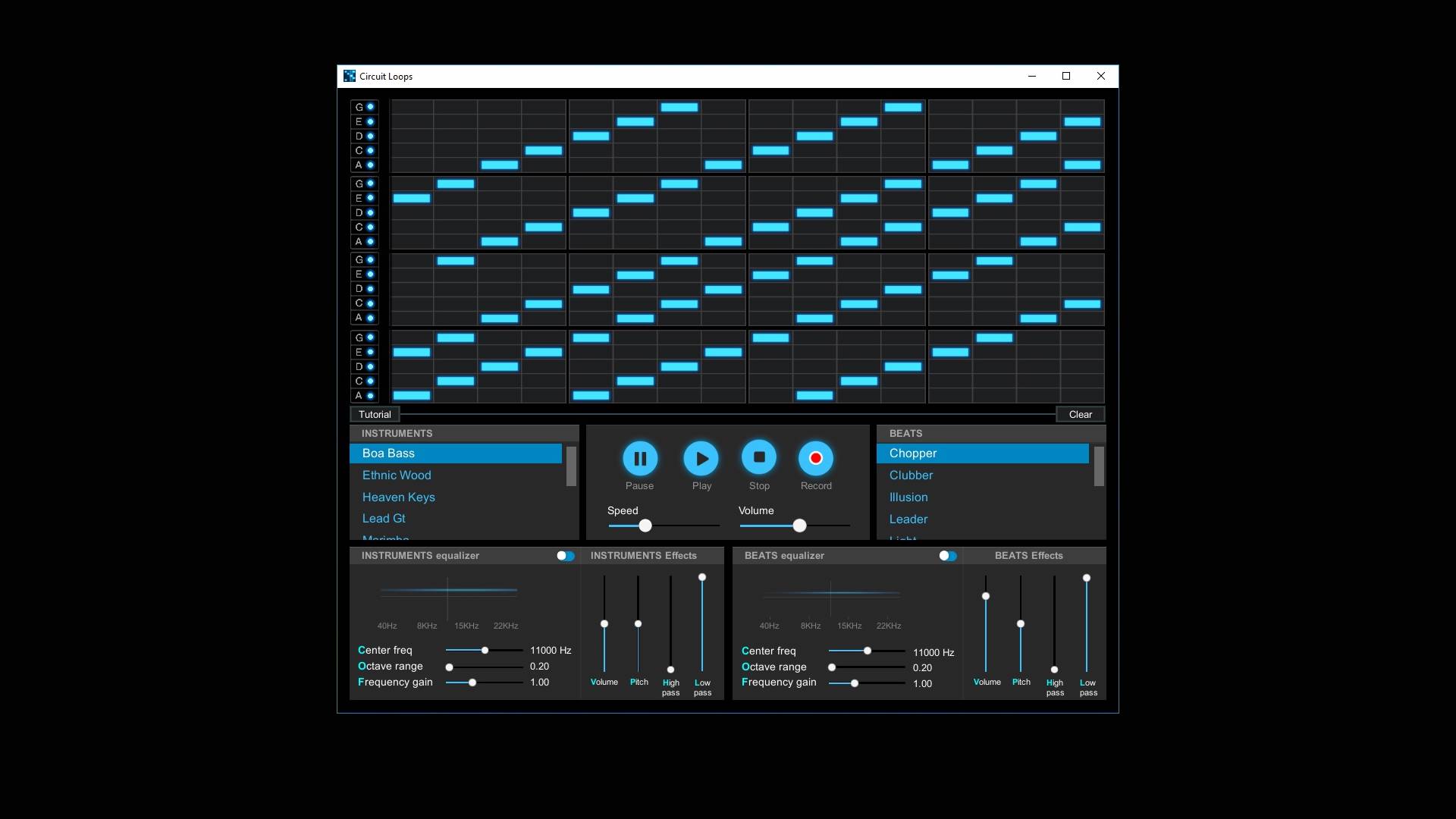This screenshot has width=1456, height=819.
Task: Enable the INSTRUMENTS equalizer toggle
Action: tap(565, 556)
